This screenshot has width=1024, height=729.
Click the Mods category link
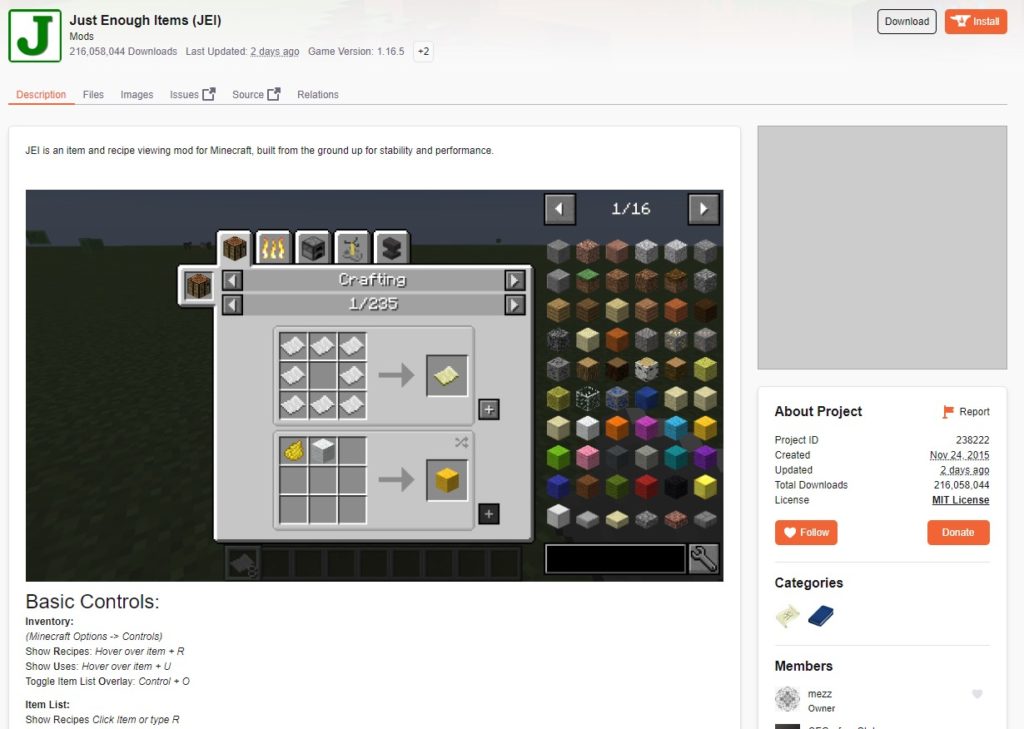(x=82, y=37)
